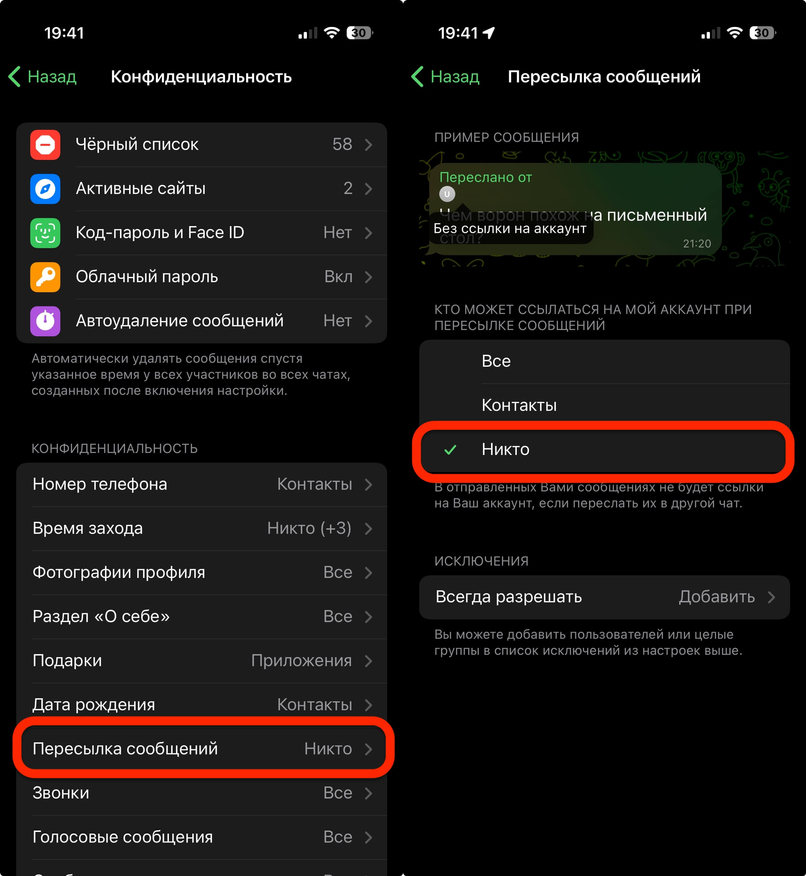Open the red Чёрный список icon

coord(45,145)
